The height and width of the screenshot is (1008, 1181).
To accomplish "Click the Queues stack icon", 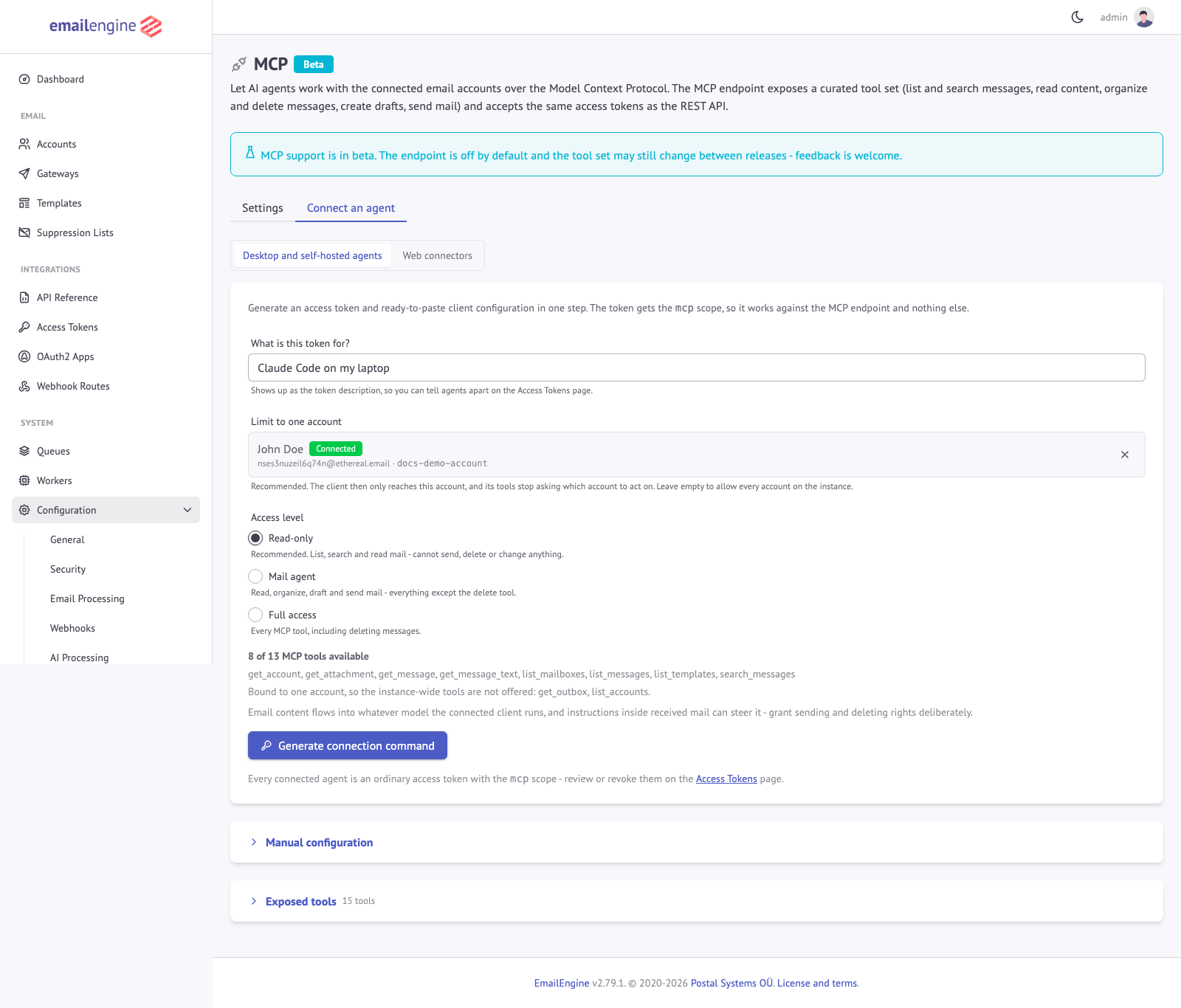I will pos(24,451).
